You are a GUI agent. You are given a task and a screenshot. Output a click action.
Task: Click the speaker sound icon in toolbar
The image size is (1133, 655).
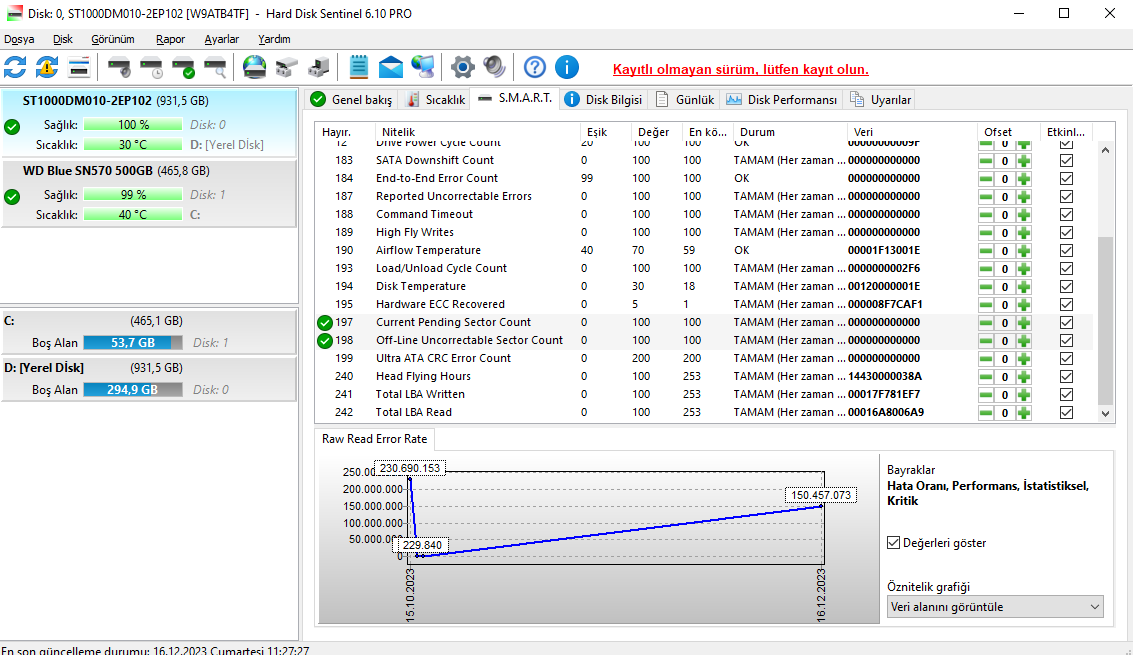[494, 67]
